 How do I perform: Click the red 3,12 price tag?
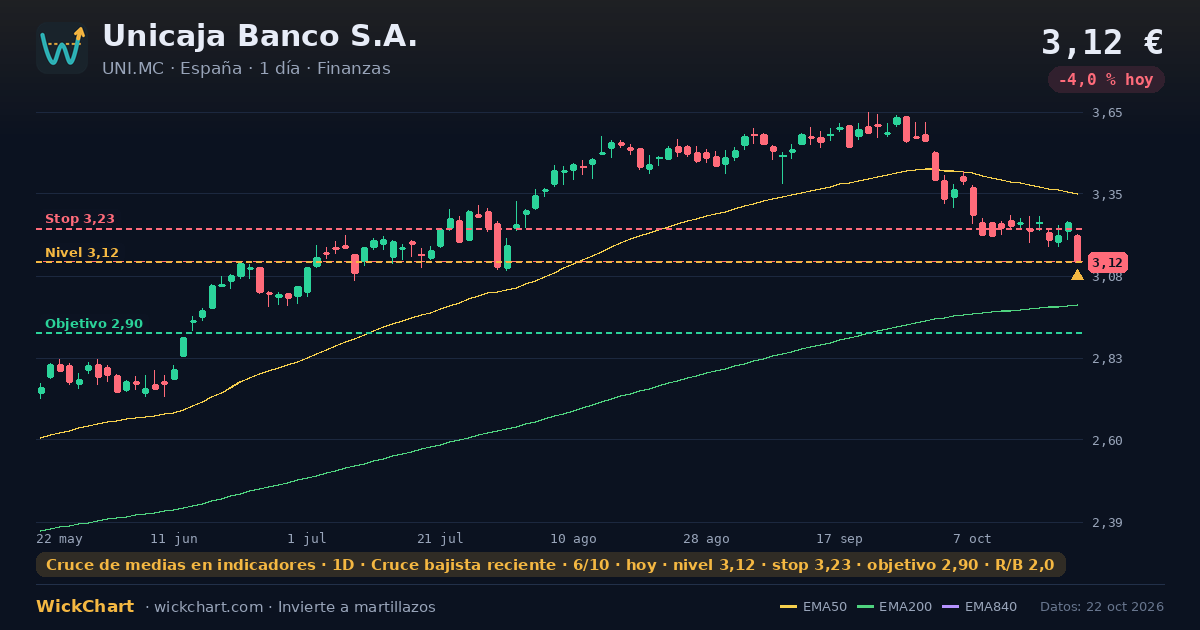(1108, 262)
